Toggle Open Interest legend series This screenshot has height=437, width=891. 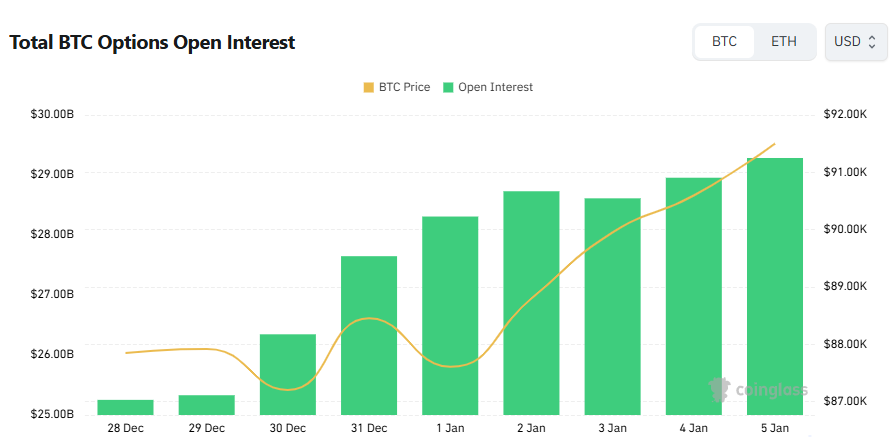click(495, 87)
